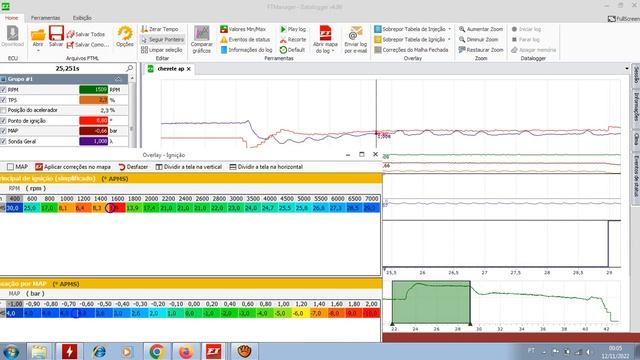Open Eventos de status warning icon

pyautogui.click(x=245, y=40)
